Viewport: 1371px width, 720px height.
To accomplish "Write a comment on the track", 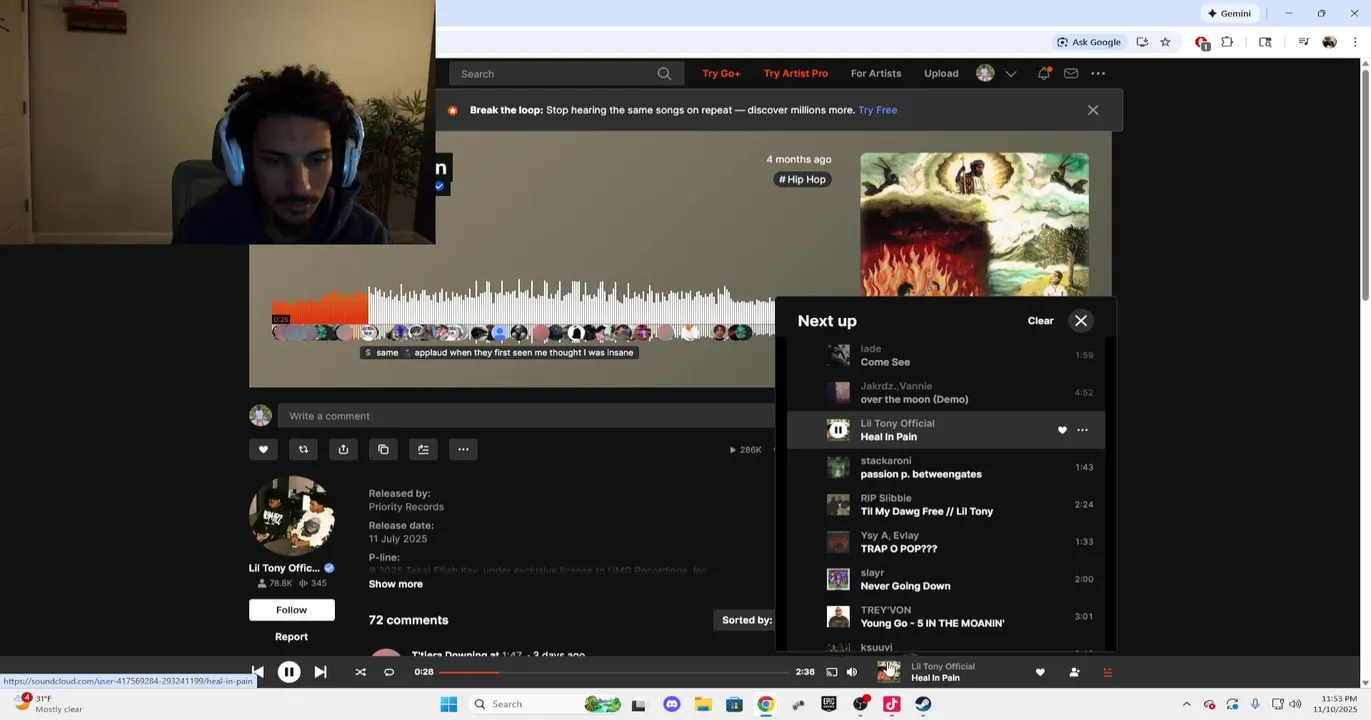I will 525,416.
